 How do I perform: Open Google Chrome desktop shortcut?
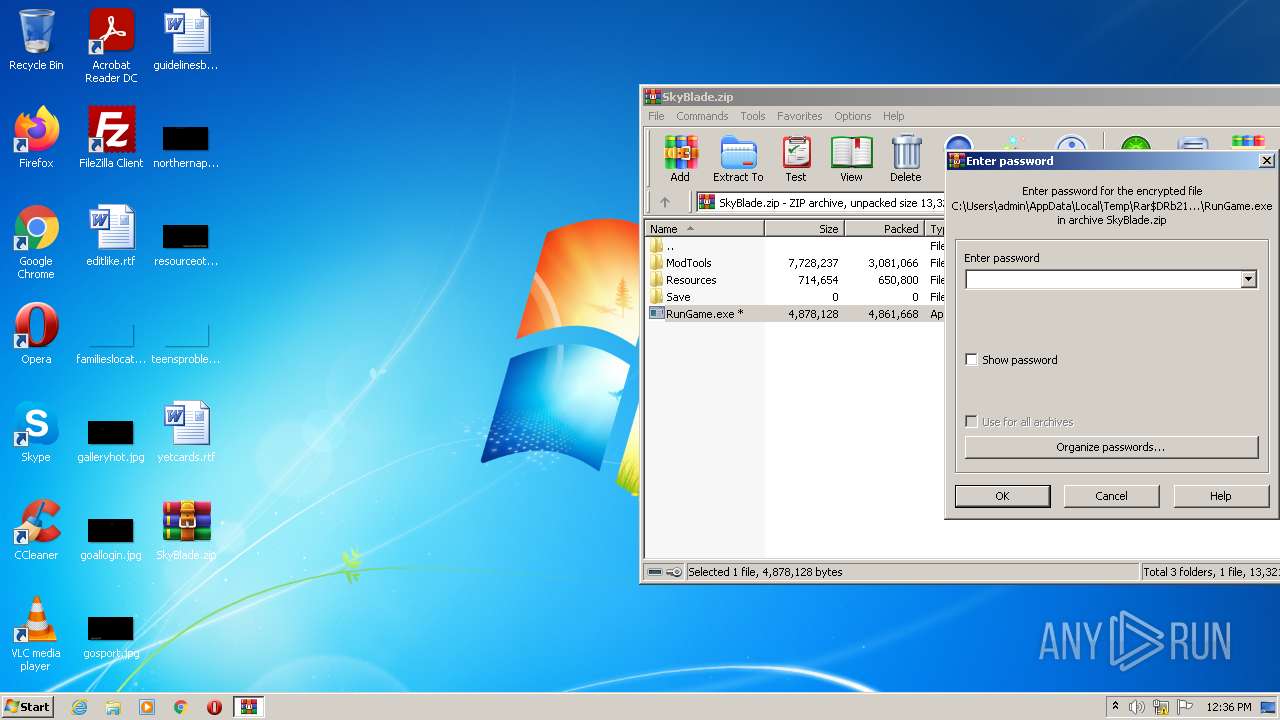pyautogui.click(x=36, y=242)
